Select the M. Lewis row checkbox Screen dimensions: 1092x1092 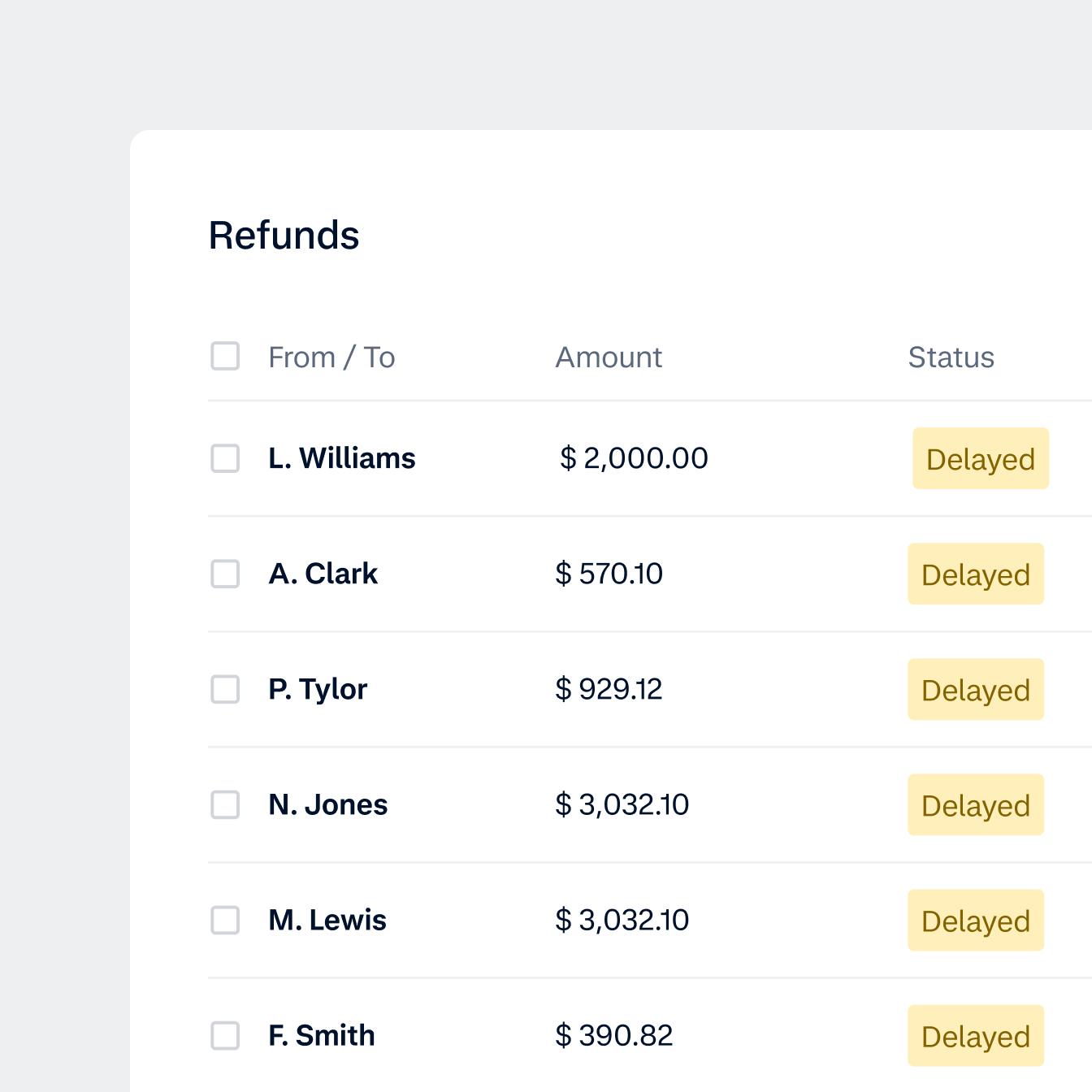click(224, 920)
